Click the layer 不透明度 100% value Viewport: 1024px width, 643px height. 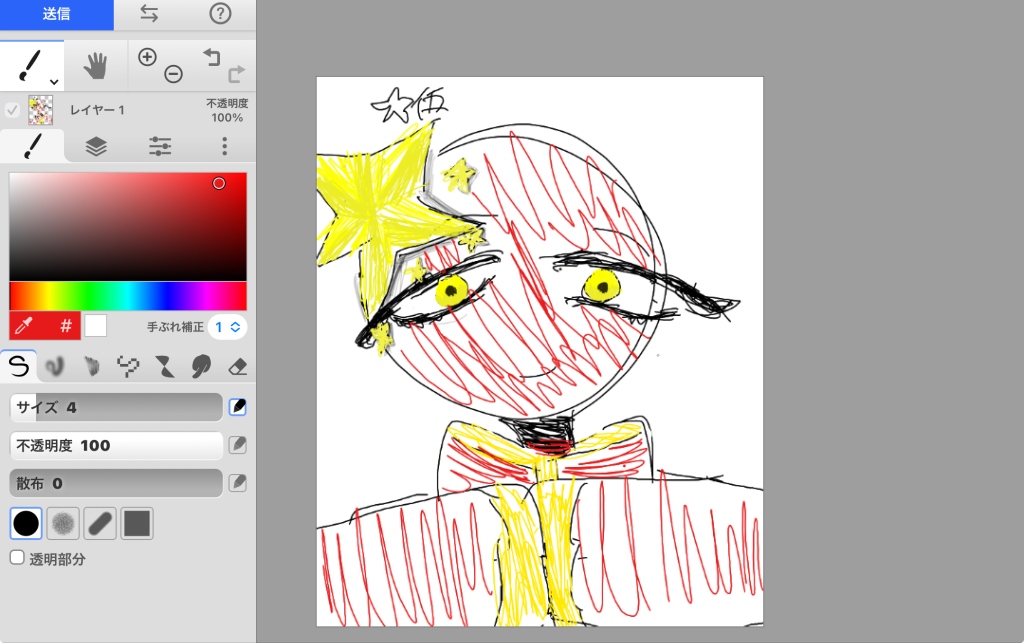pos(227,110)
